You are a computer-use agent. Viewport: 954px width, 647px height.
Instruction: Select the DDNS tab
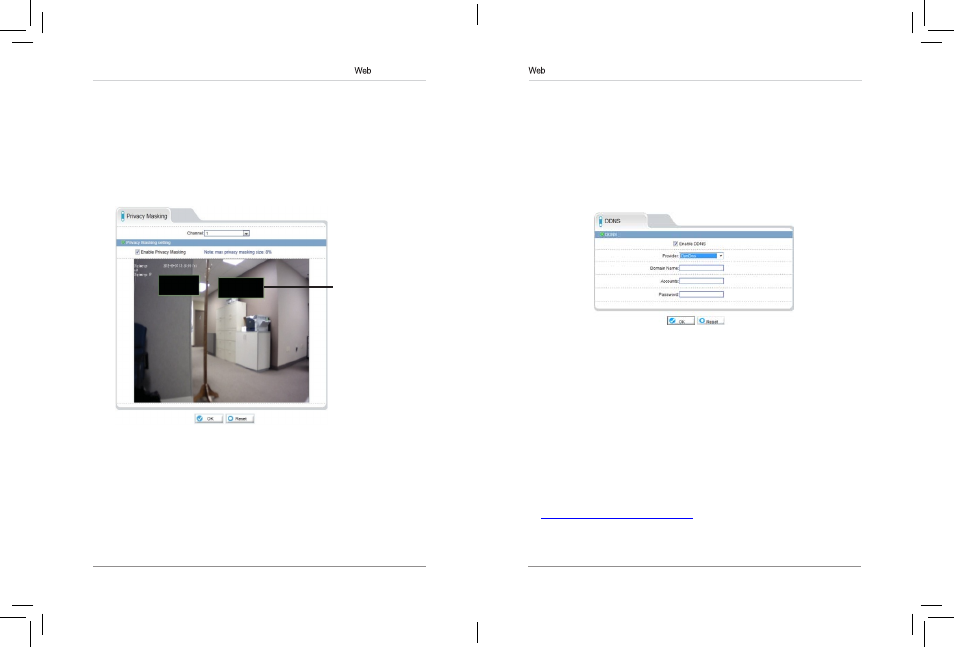(621, 221)
